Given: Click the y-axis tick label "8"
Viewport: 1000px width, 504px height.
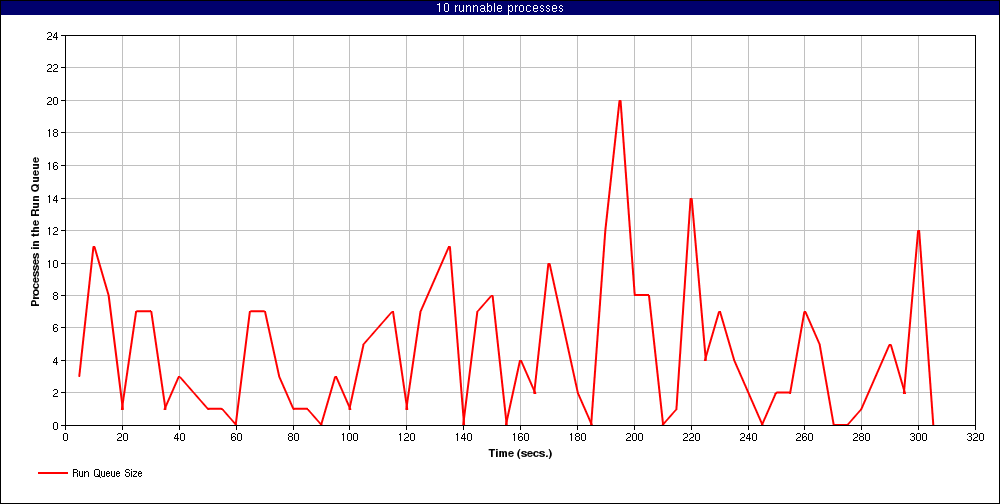Looking at the screenshot, I should (x=55, y=296).
